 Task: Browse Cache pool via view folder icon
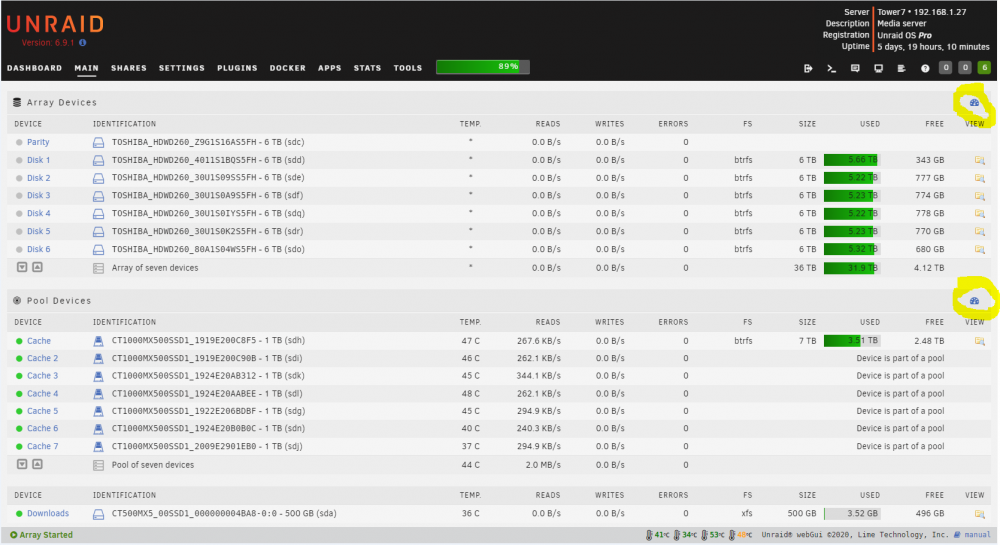979,341
